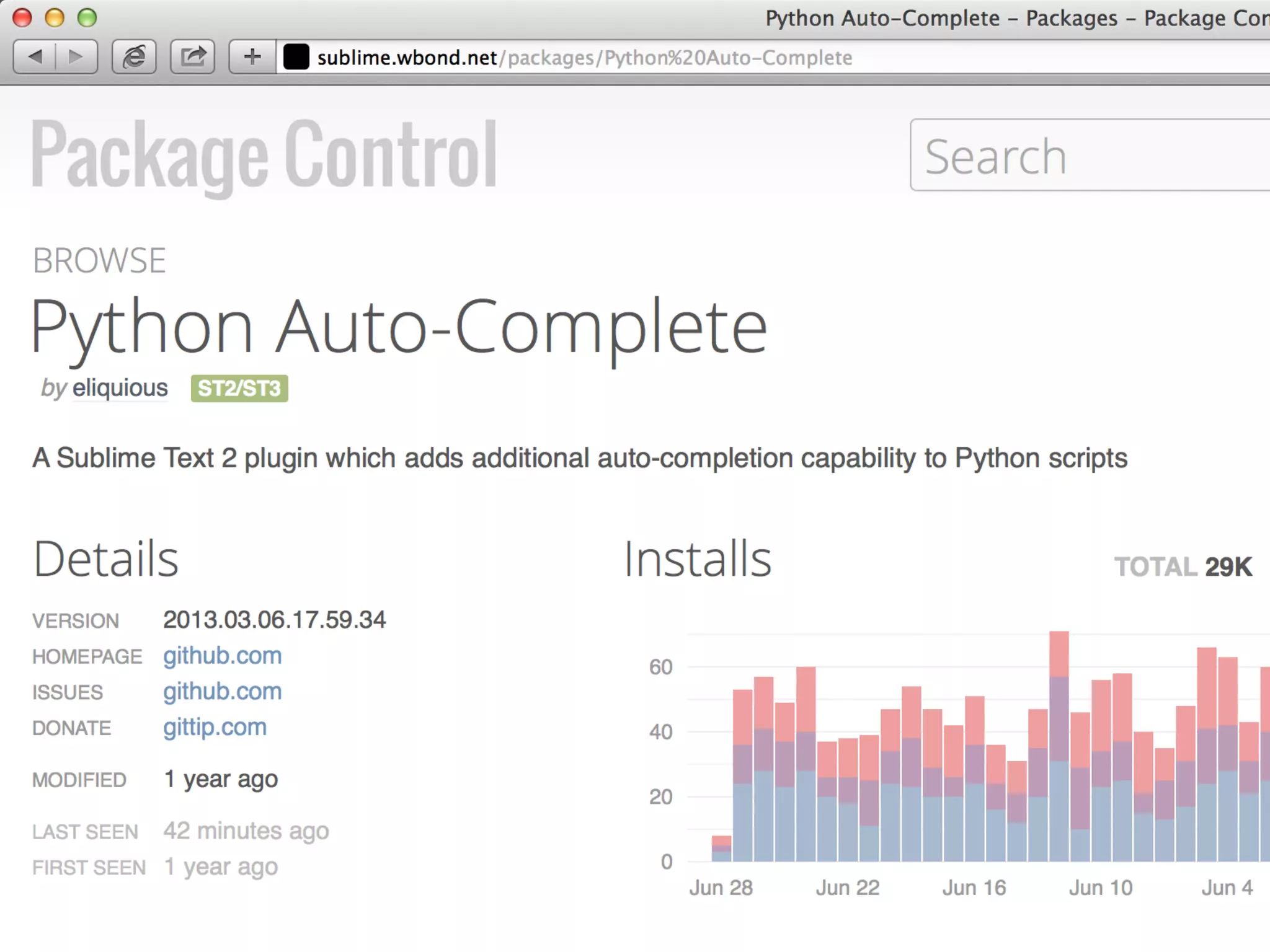
Task: Open the Share button in toolbar
Action: point(193,57)
